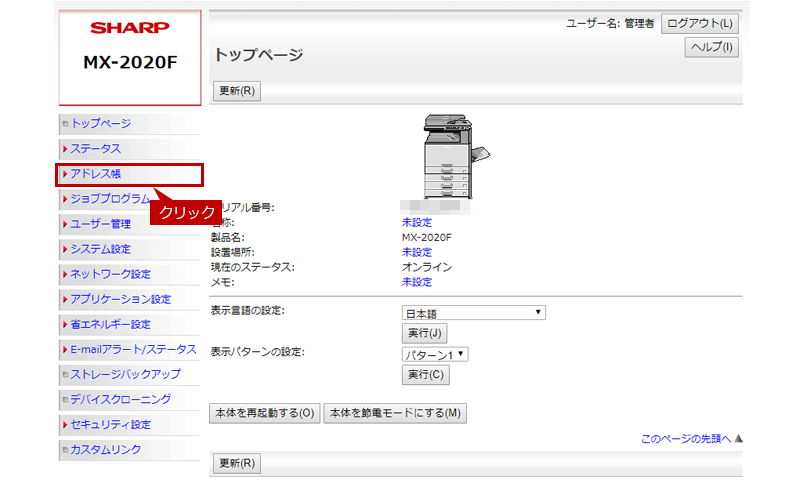Viewport: 804px width, 486px height.
Task: Open the ステータス menu item
Action: (x=96, y=149)
